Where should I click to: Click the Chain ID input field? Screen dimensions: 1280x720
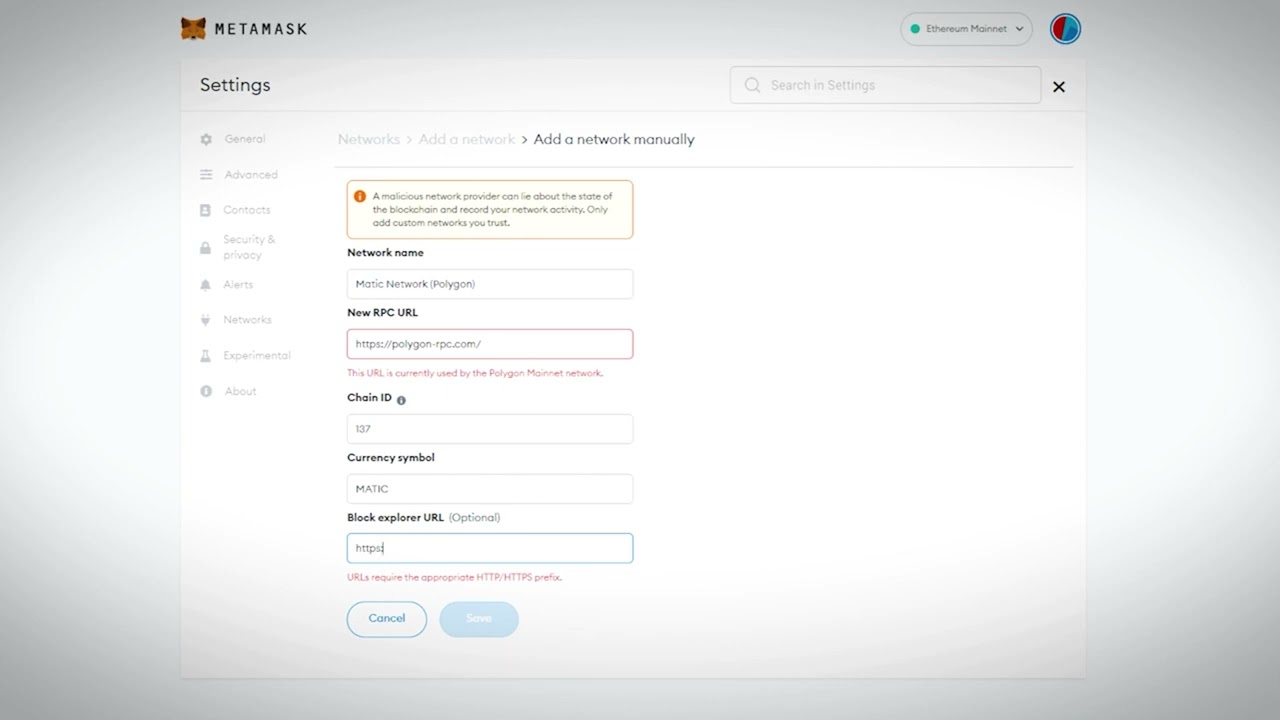490,429
